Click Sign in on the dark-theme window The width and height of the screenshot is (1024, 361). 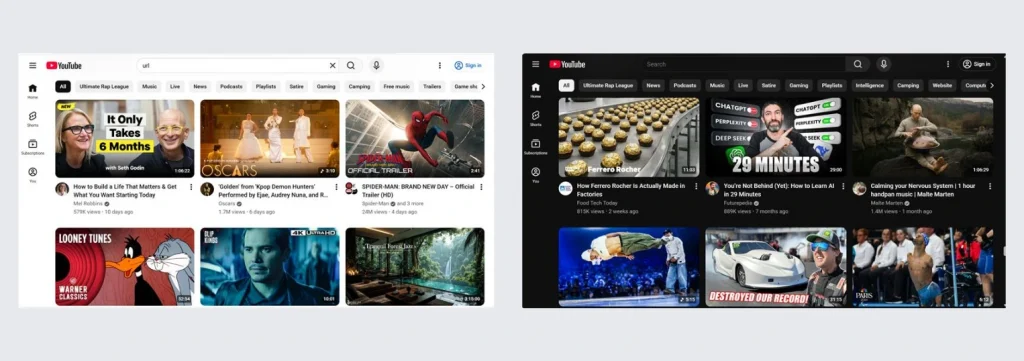977,64
